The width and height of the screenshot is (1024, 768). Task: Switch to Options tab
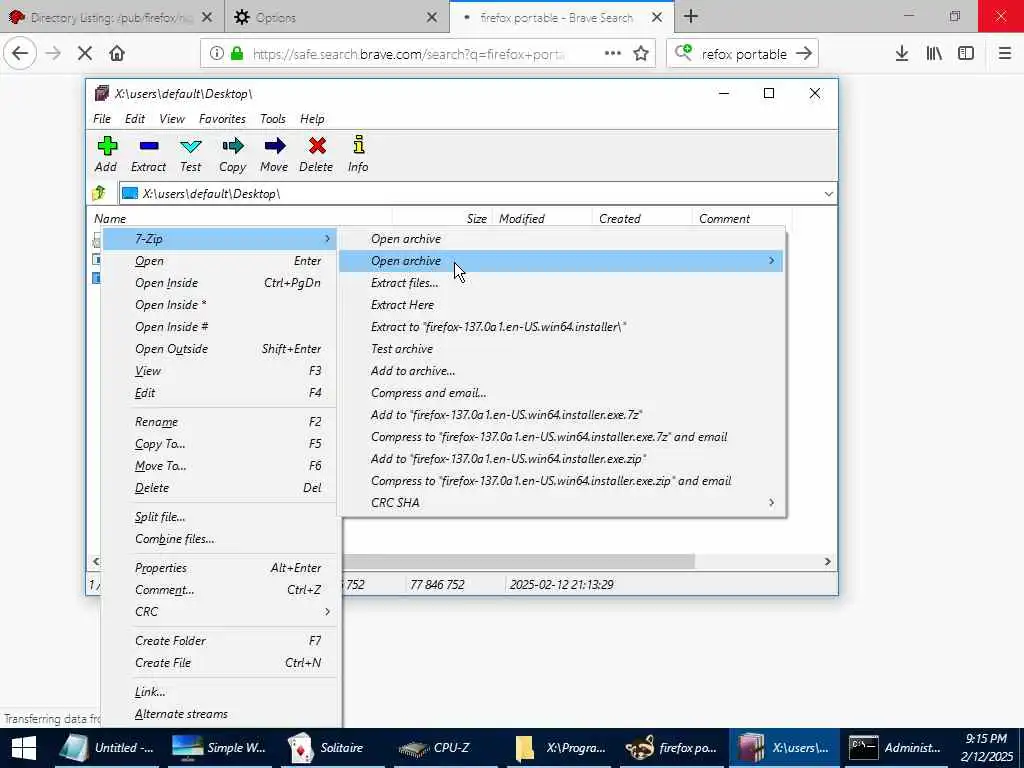pyautogui.click(x=336, y=18)
